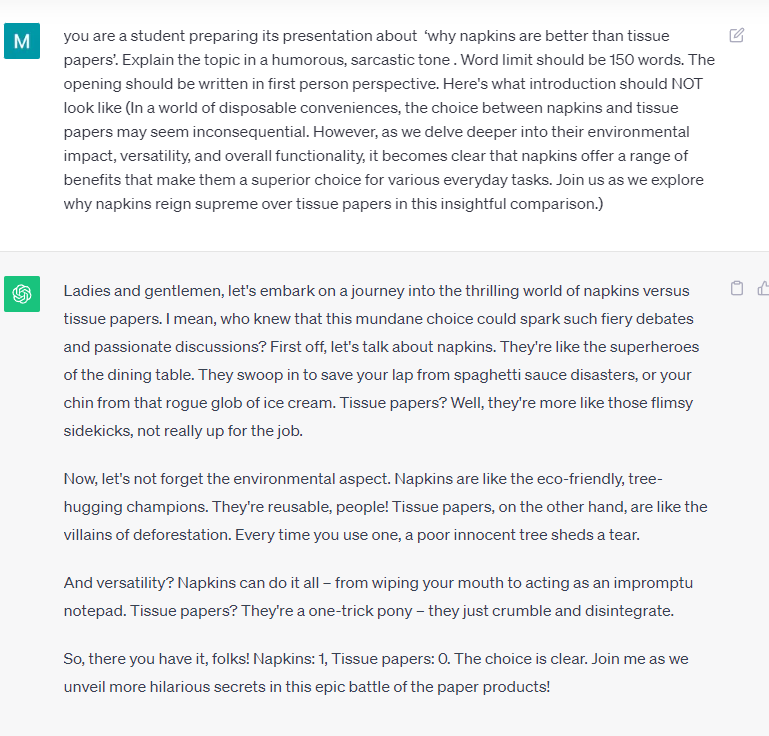This screenshot has height=736, width=769.
Task: Click the paragraph starting "So, there you have it"
Action: pos(376,672)
